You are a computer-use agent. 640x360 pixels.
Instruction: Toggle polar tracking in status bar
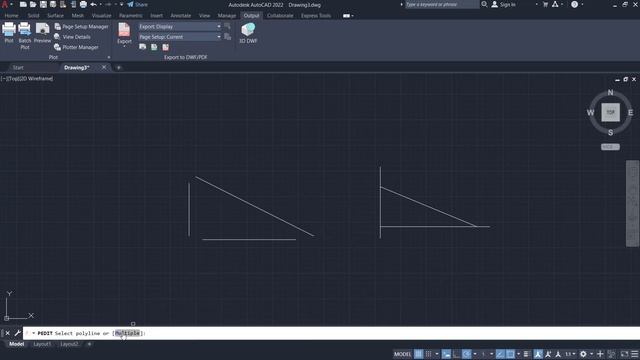tap(467, 354)
